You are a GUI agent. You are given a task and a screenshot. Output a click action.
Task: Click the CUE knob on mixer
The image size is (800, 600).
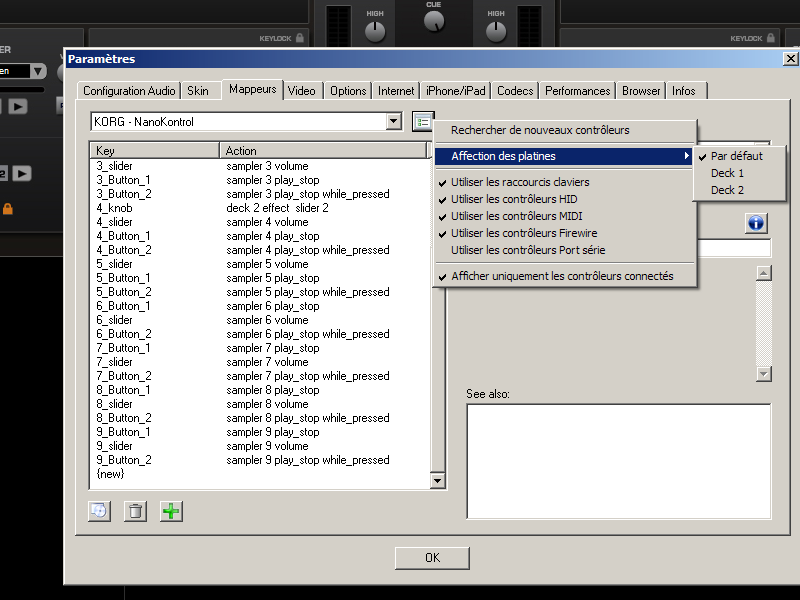tap(433, 24)
